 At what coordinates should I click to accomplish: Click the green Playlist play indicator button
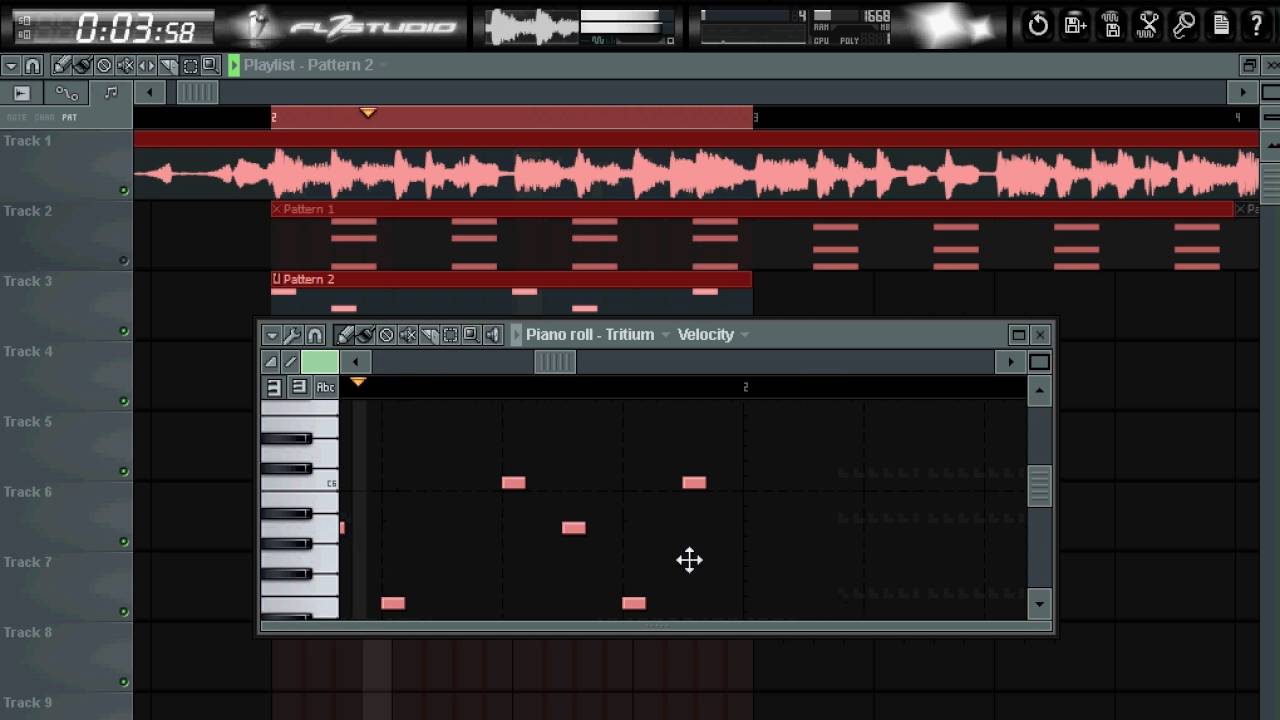pos(234,66)
